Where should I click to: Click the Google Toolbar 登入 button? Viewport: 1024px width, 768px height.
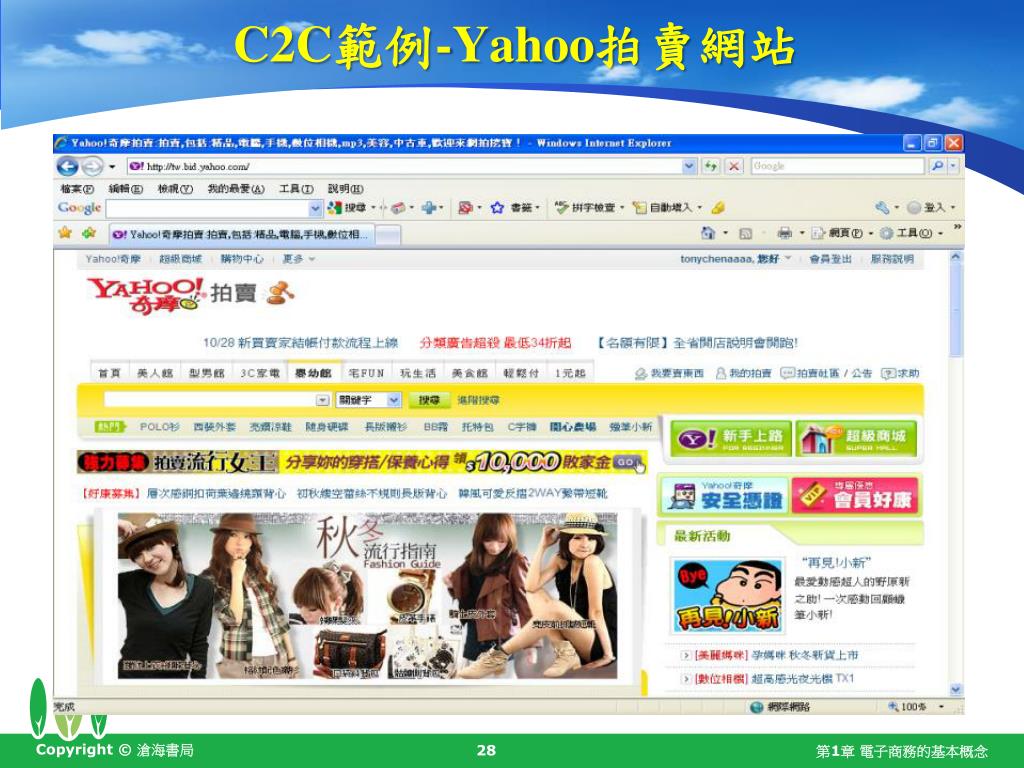927,208
